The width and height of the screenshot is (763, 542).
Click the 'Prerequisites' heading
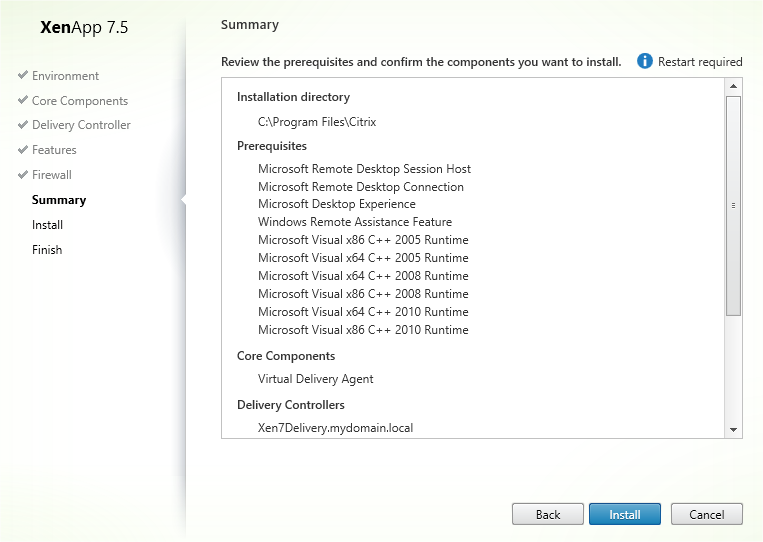pyautogui.click(x=272, y=146)
